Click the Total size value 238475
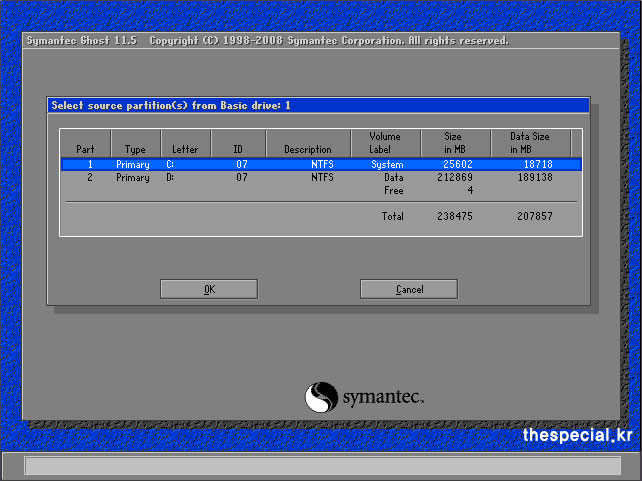Screen dimensions: 642x481 tap(455, 217)
